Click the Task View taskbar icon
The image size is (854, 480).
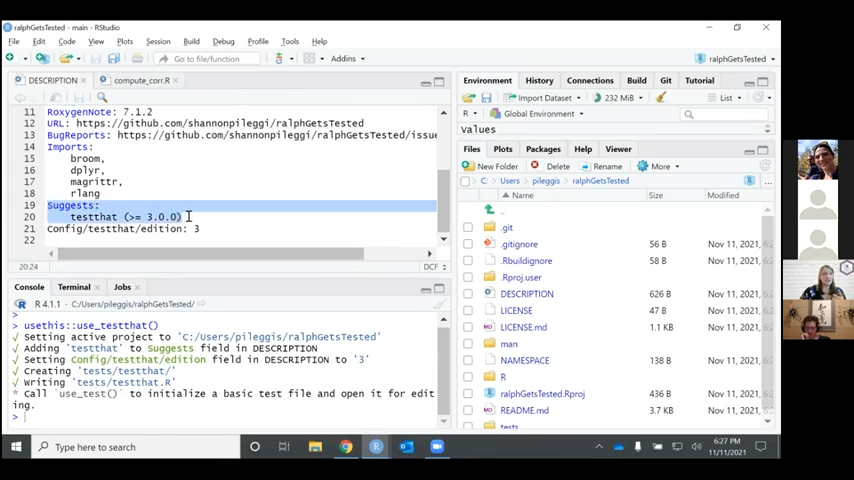284,447
